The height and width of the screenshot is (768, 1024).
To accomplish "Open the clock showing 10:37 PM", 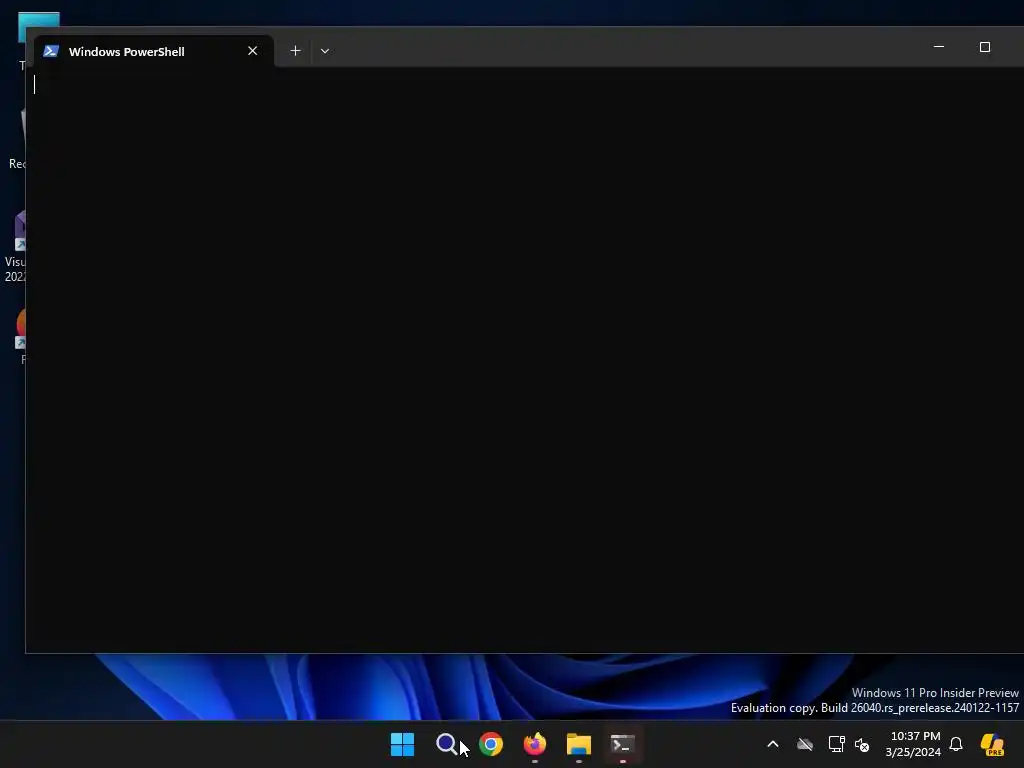I will pyautogui.click(x=914, y=744).
